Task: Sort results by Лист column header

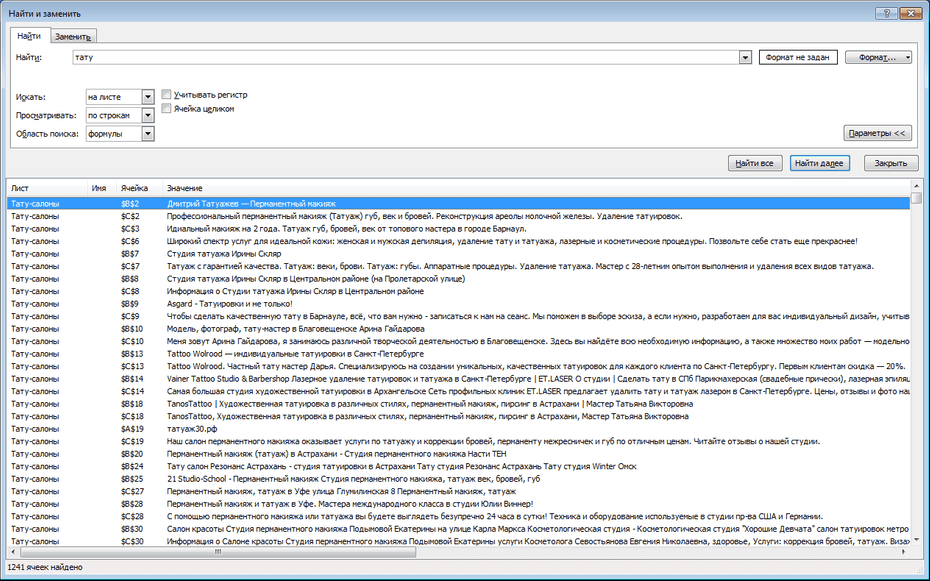Action: coord(47,188)
